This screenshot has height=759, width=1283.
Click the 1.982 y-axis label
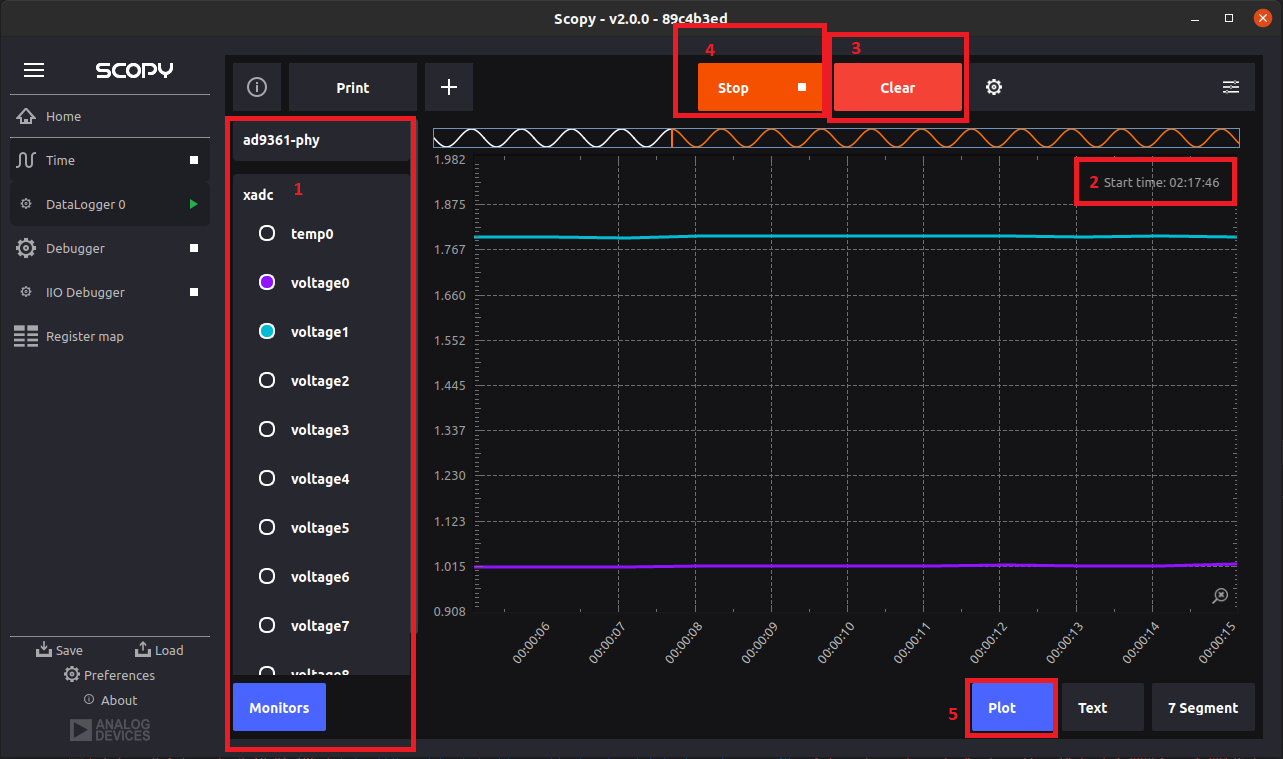coord(449,159)
